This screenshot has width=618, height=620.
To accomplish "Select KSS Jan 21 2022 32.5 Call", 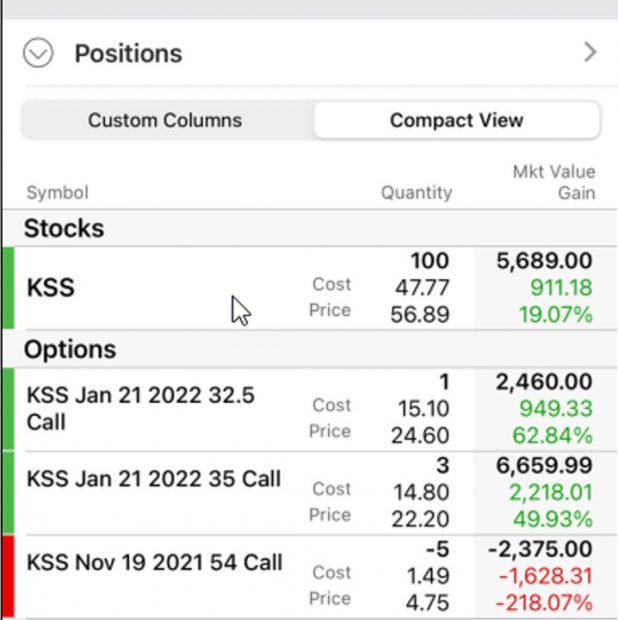I will pos(310,409).
